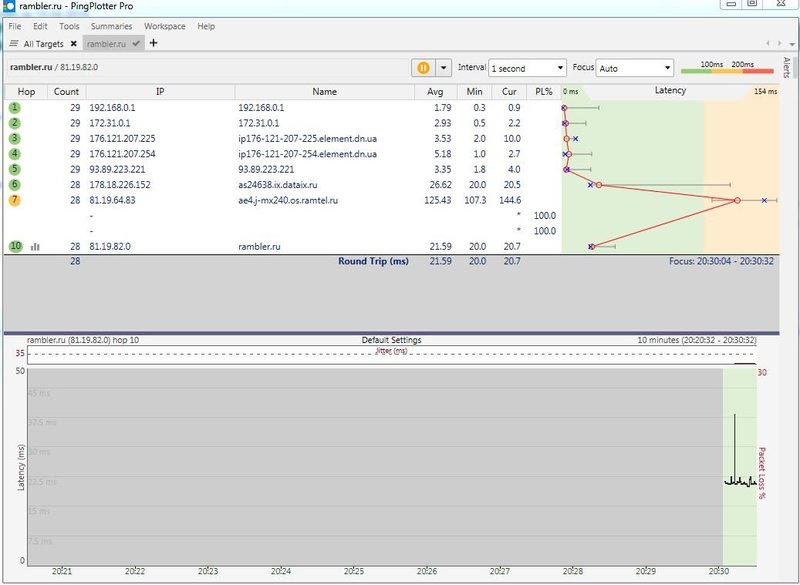This screenshot has width=800, height=585.
Task: Open the Workspace menu
Action: pos(164,26)
